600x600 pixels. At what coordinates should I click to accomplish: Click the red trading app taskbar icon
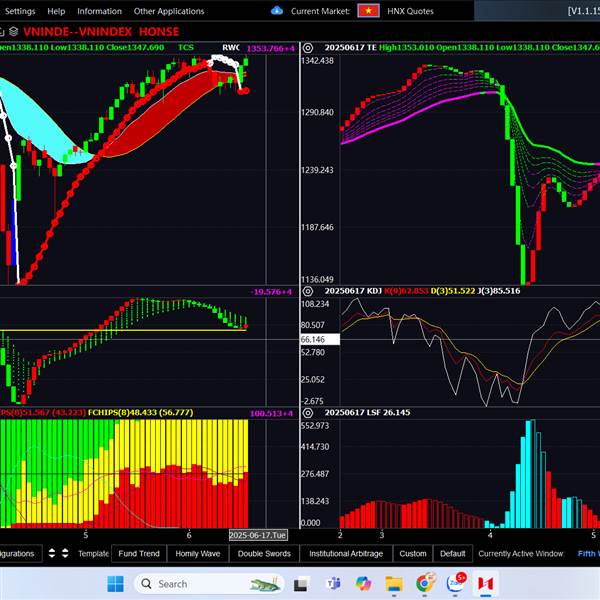click(x=485, y=584)
